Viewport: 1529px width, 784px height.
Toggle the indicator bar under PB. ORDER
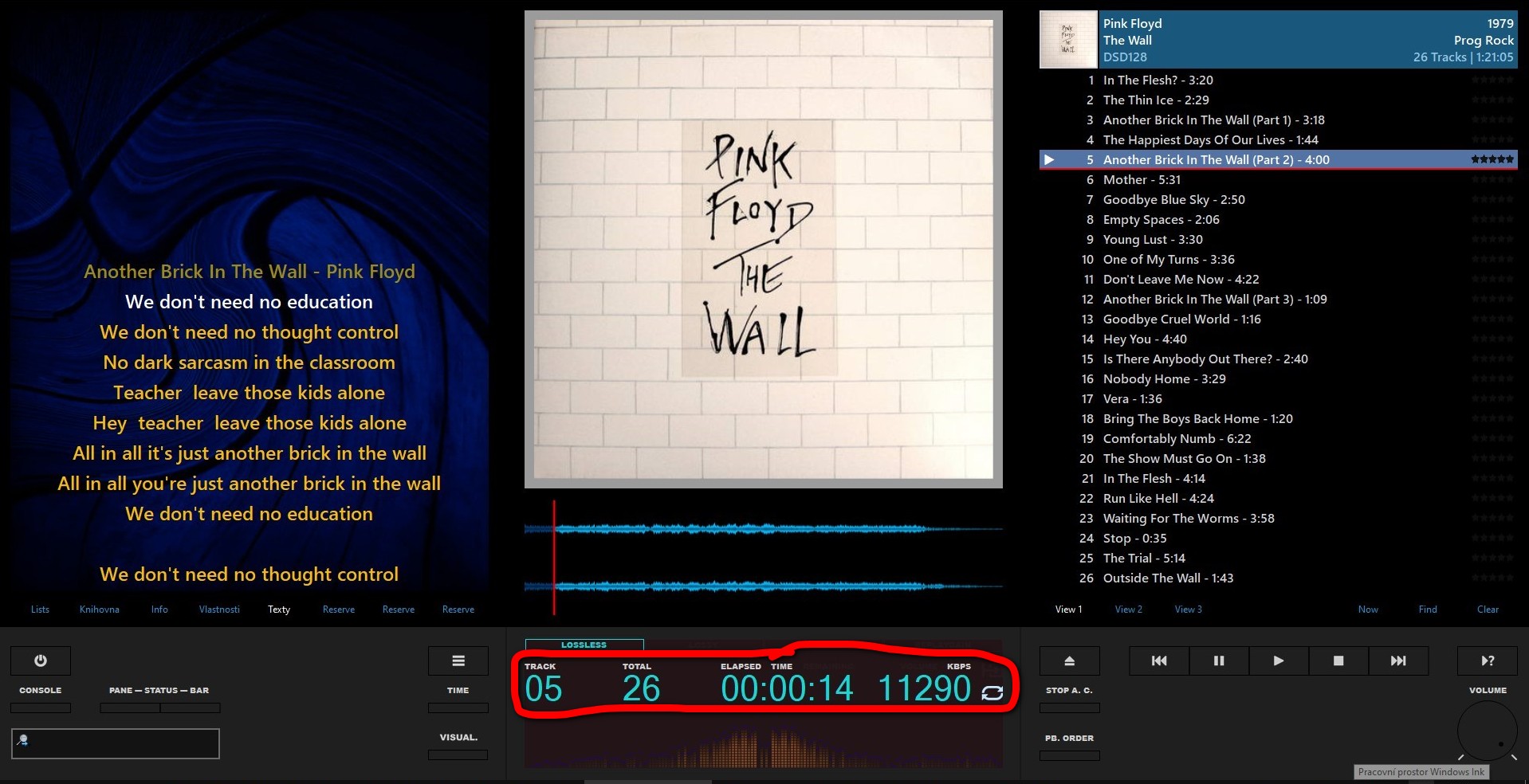(1070, 755)
